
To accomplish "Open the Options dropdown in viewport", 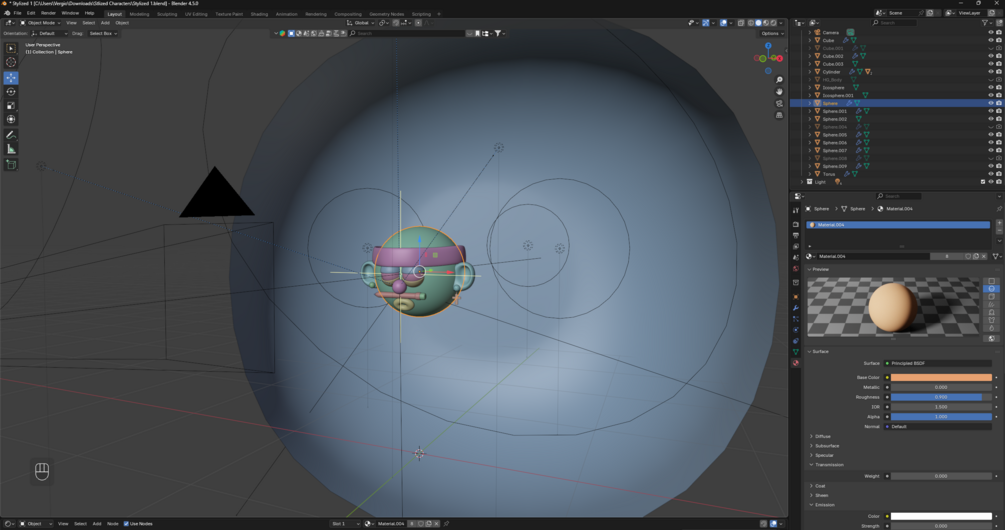I will [x=772, y=33].
